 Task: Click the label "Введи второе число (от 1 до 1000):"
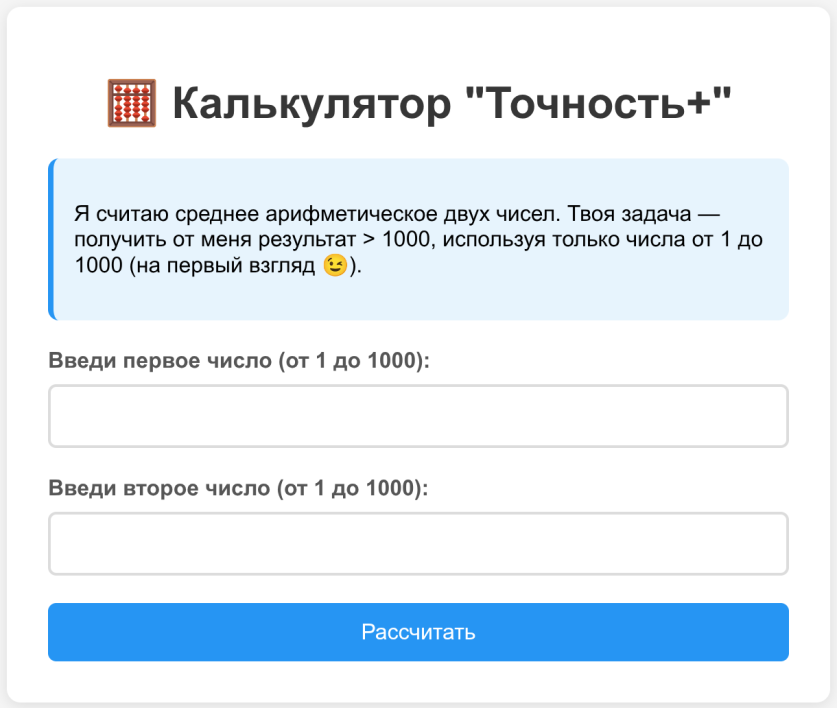[238, 488]
